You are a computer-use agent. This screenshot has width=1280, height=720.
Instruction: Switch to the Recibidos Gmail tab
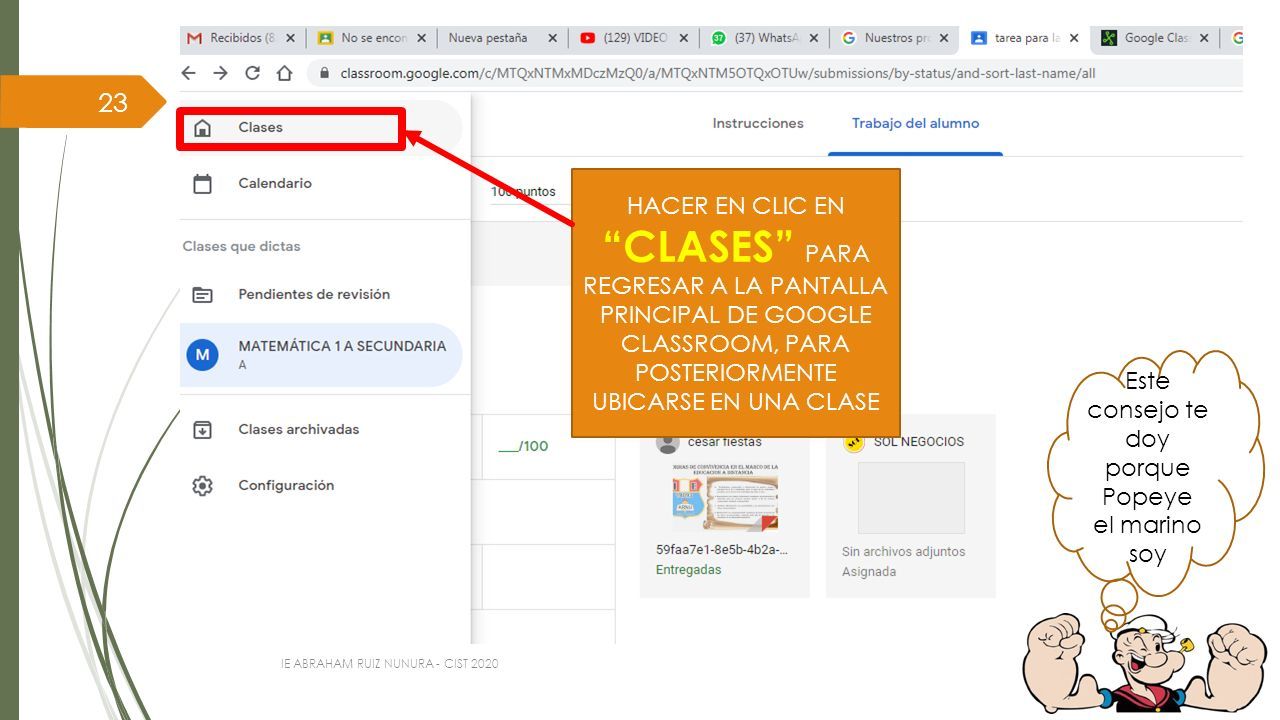[241, 38]
